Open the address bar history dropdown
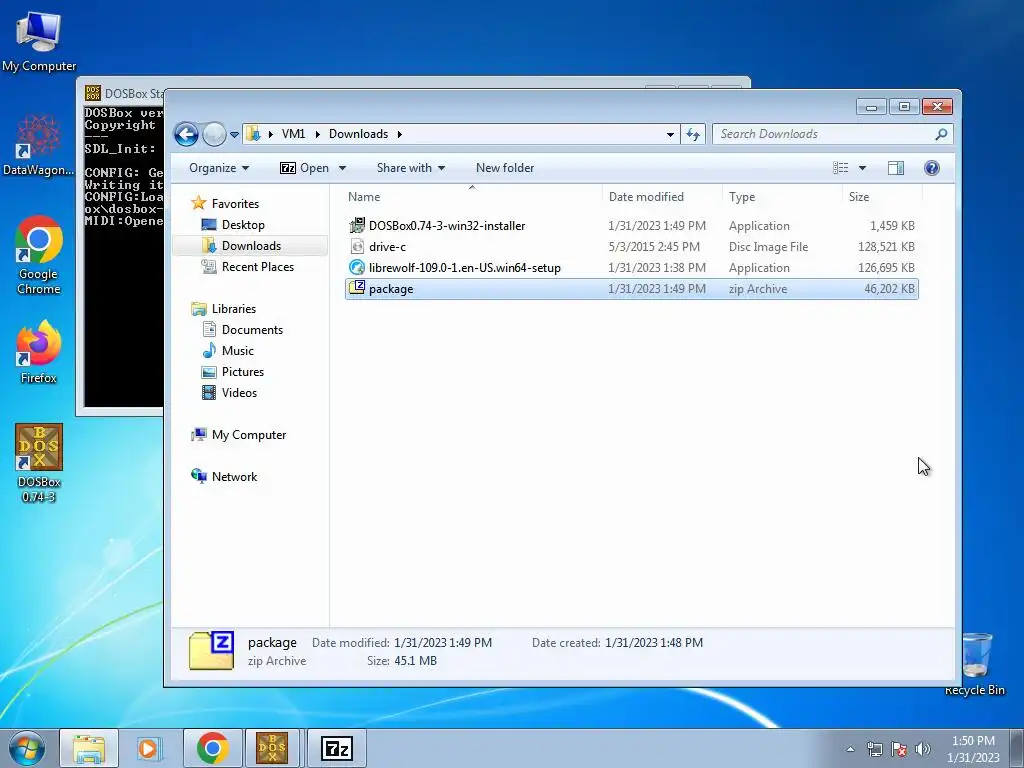Screen dimensions: 1024x768 click(x=670, y=135)
